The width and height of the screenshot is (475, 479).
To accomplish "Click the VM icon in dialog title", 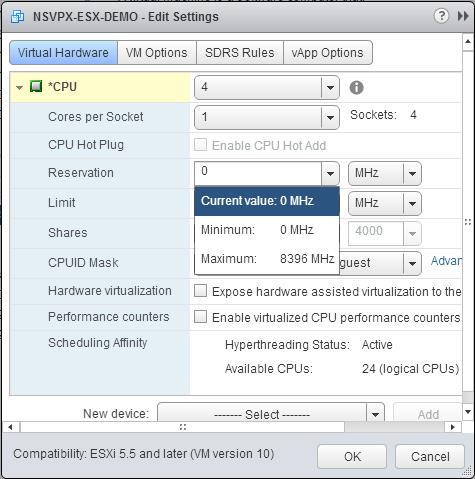I will click(17, 17).
